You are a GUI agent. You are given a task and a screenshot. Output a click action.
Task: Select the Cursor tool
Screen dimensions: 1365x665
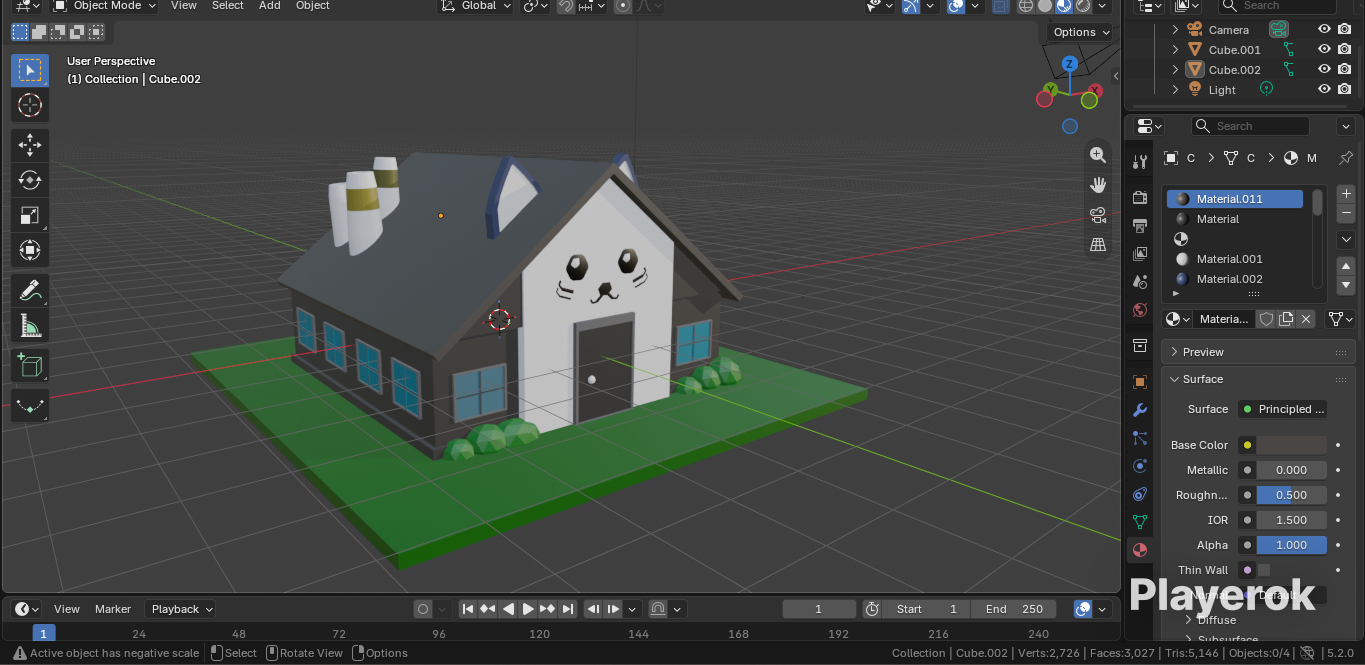(x=30, y=105)
